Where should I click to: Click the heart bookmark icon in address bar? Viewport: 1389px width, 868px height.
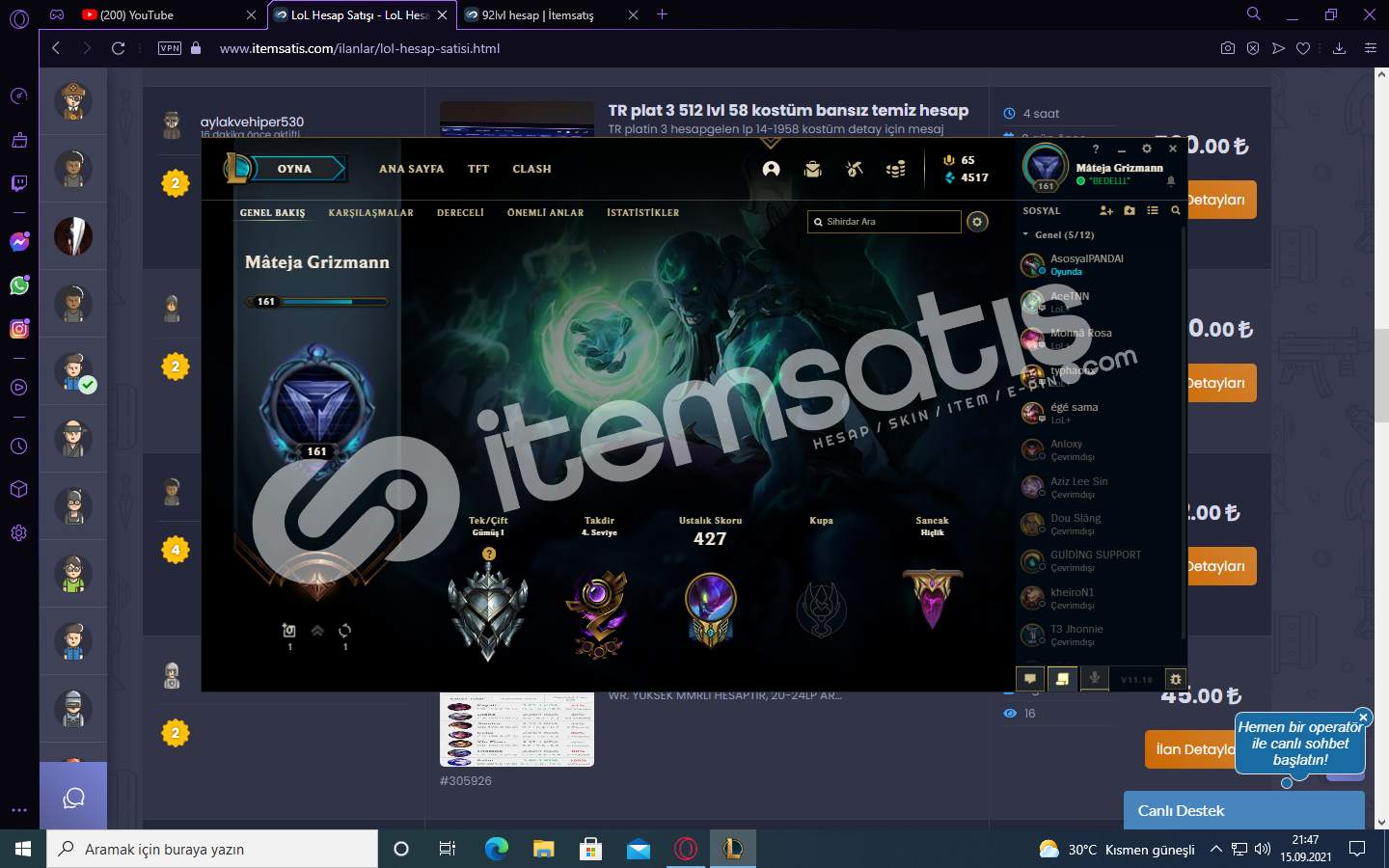[1303, 48]
